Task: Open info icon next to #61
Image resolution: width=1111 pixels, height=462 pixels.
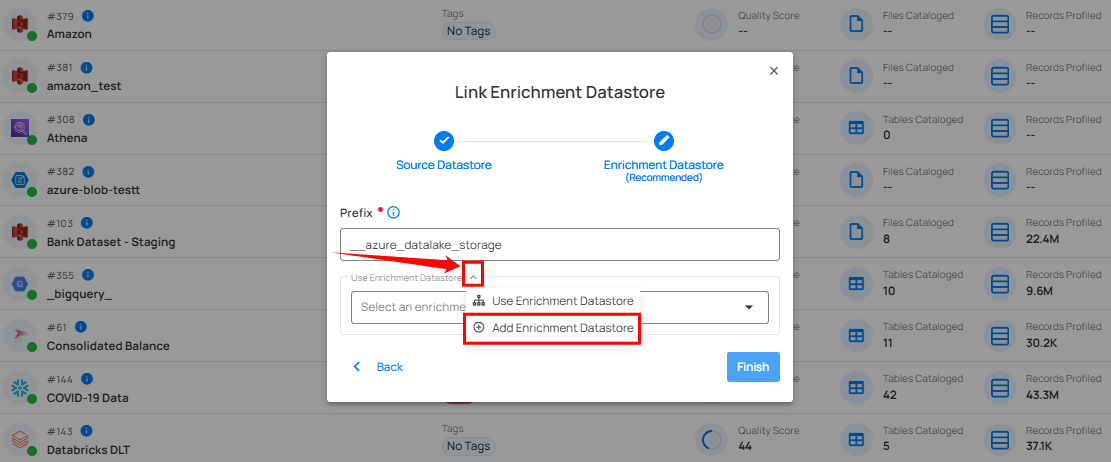Action: tap(81, 327)
